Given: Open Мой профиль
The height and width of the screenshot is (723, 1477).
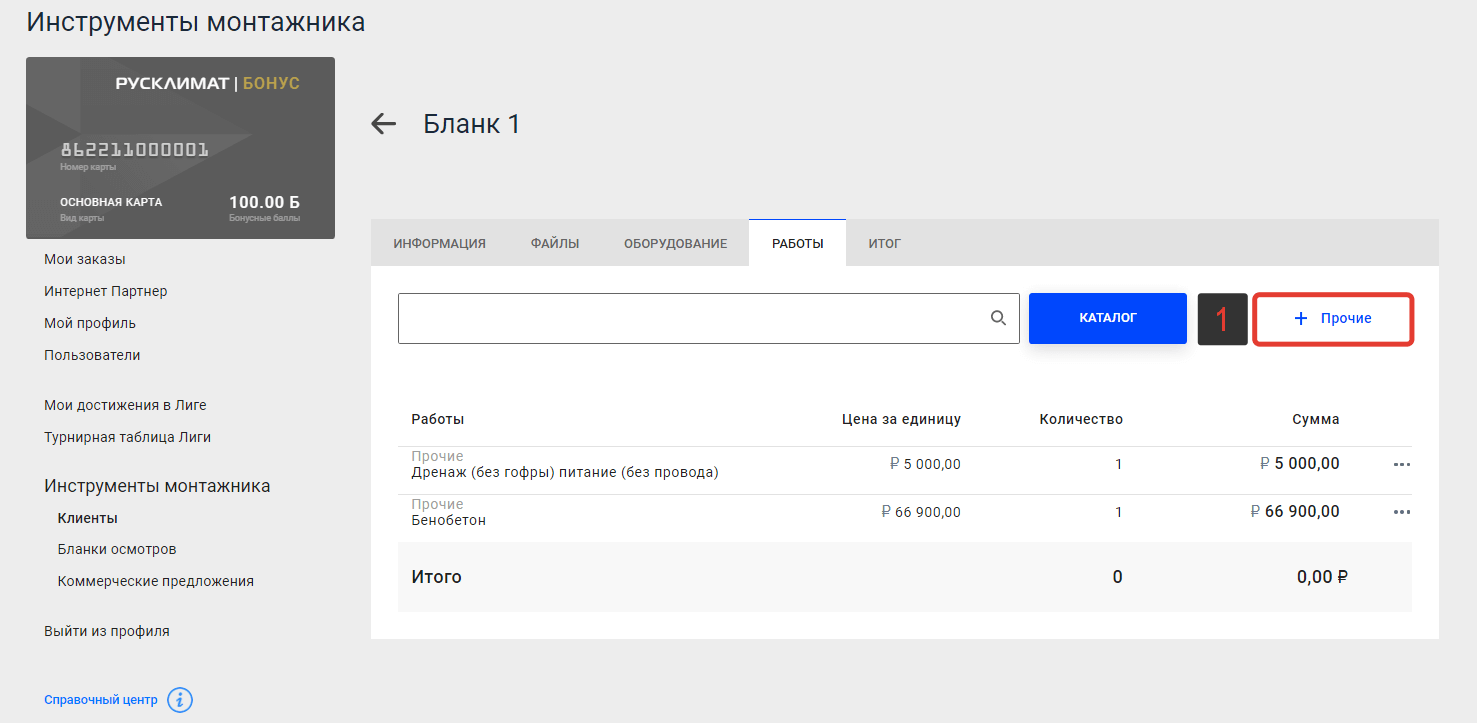Looking at the screenshot, I should point(90,323).
